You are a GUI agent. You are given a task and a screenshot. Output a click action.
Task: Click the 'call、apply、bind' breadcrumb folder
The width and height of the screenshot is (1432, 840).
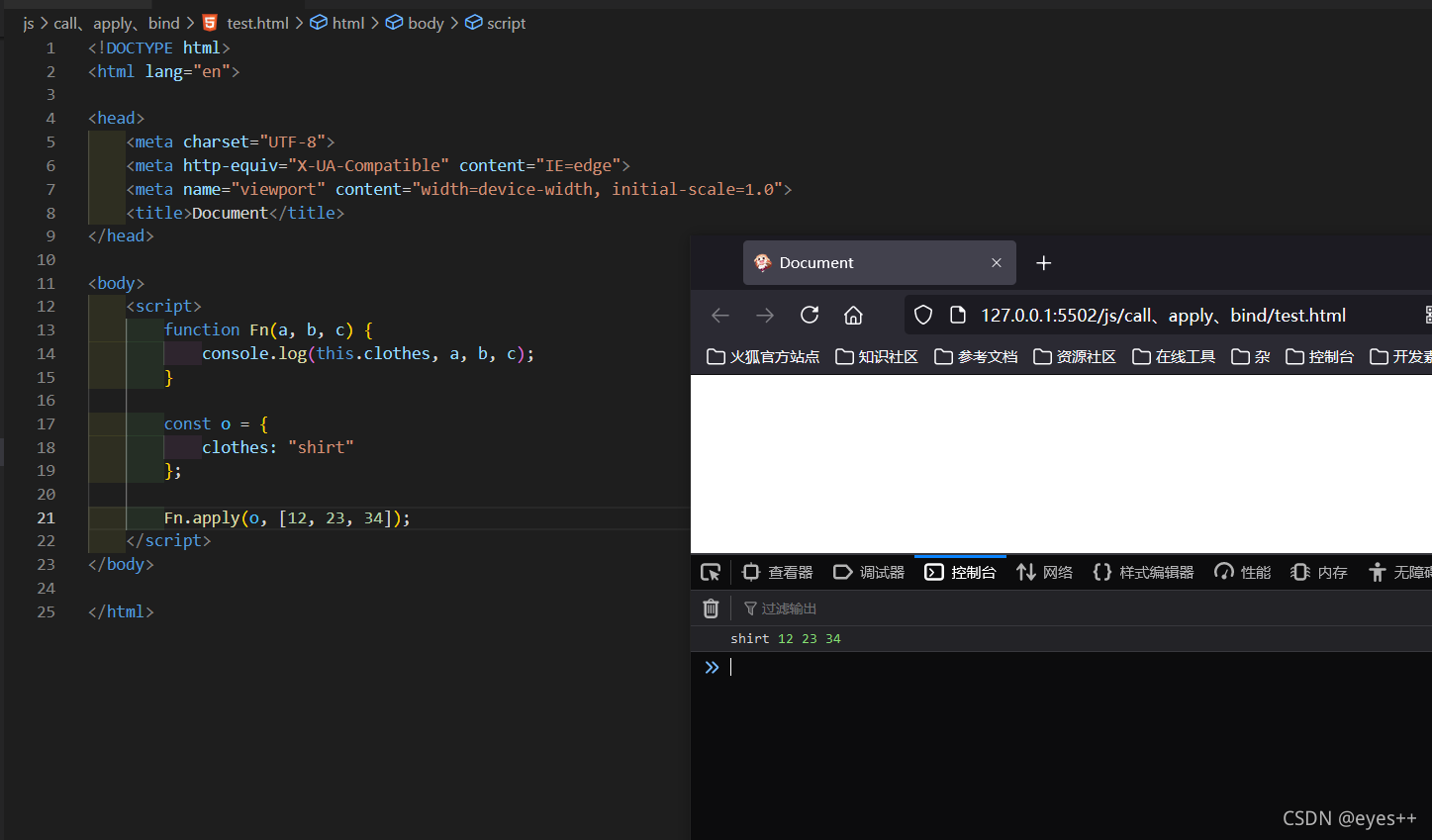[117, 23]
